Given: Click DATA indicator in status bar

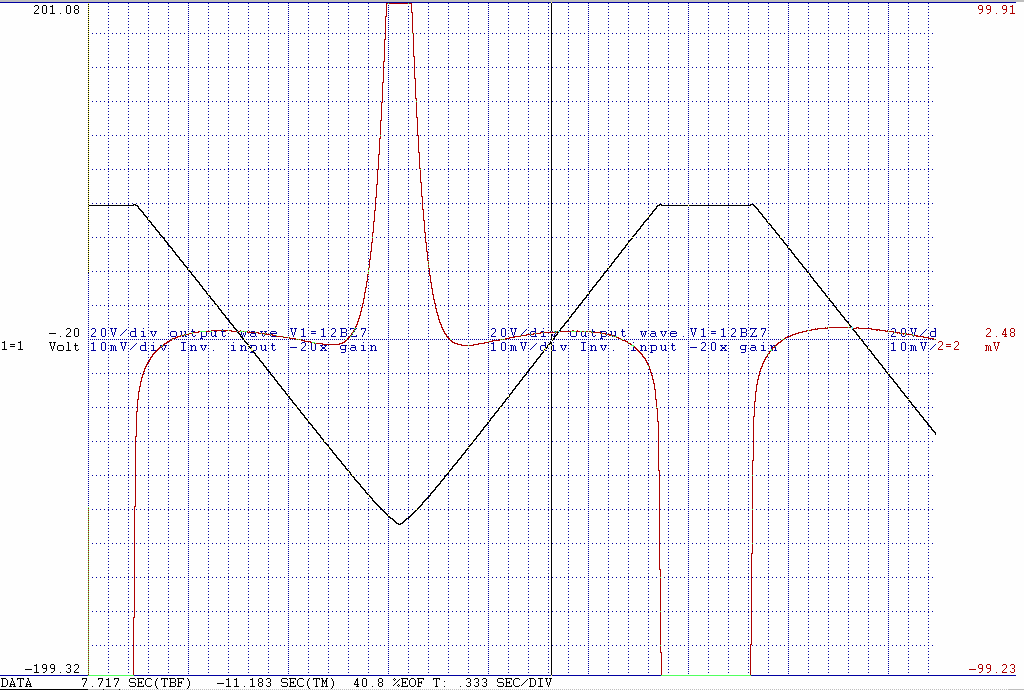Looking at the screenshot, I should pos(17,683).
